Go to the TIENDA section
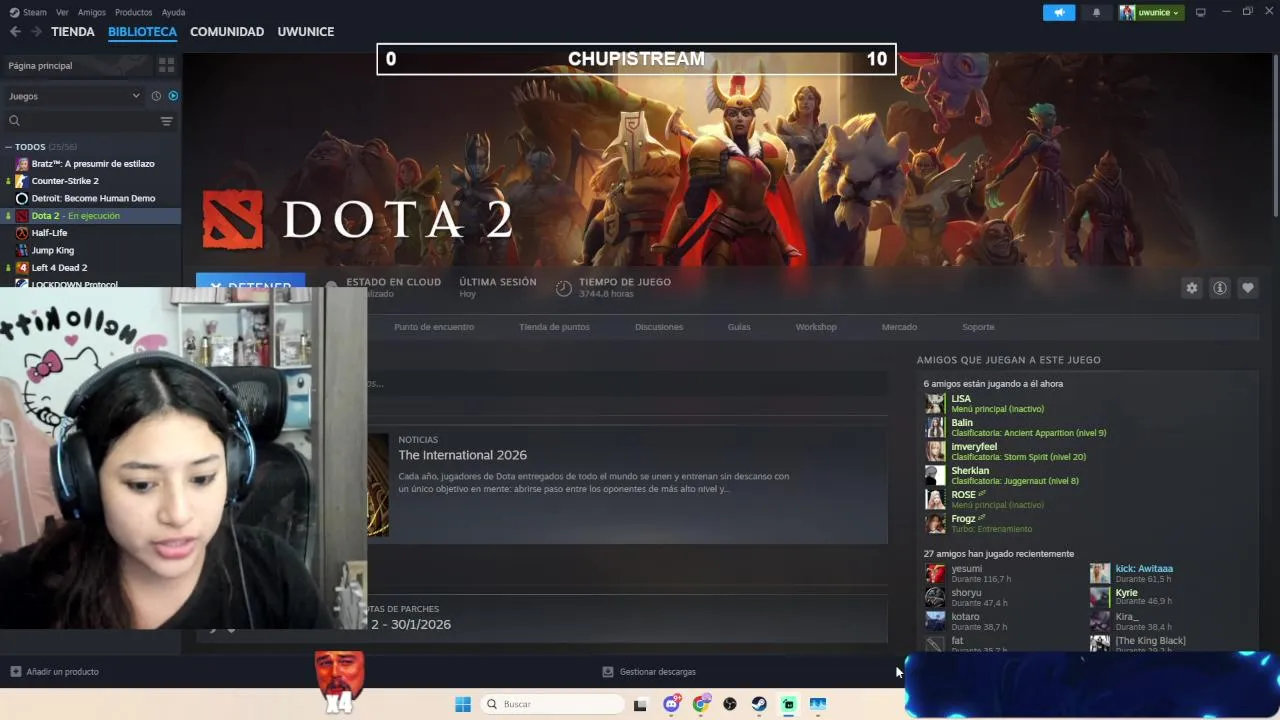1280x720 pixels. [73, 32]
